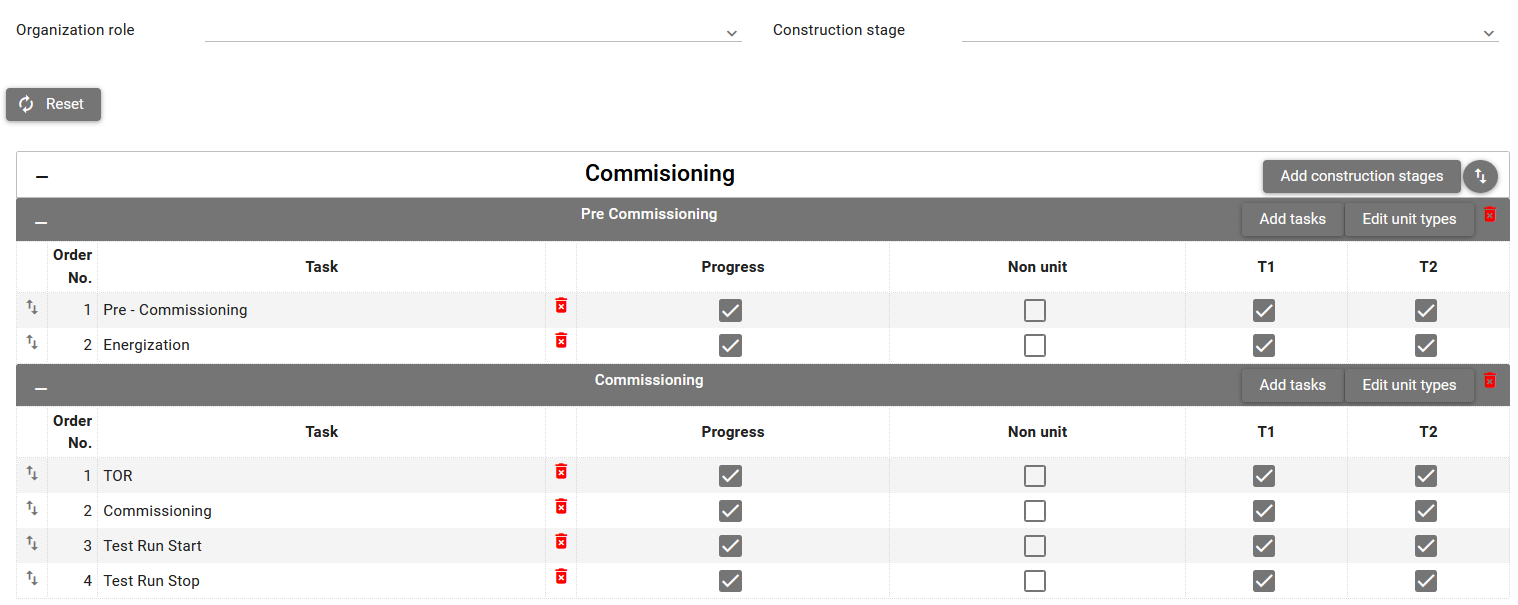Click reorder arrows for Test Run Start row

coord(32,544)
